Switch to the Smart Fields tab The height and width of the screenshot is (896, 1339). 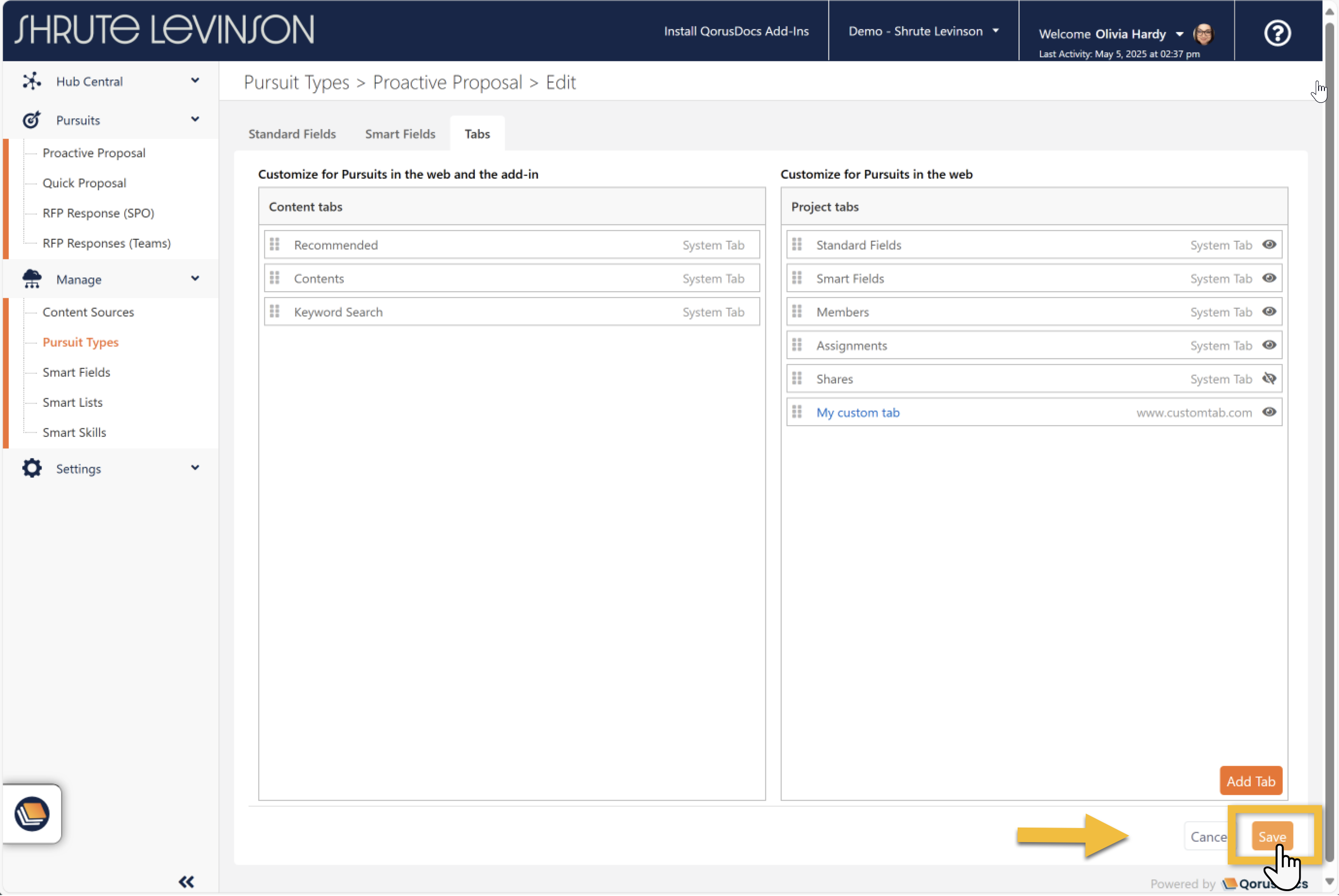[x=400, y=133]
